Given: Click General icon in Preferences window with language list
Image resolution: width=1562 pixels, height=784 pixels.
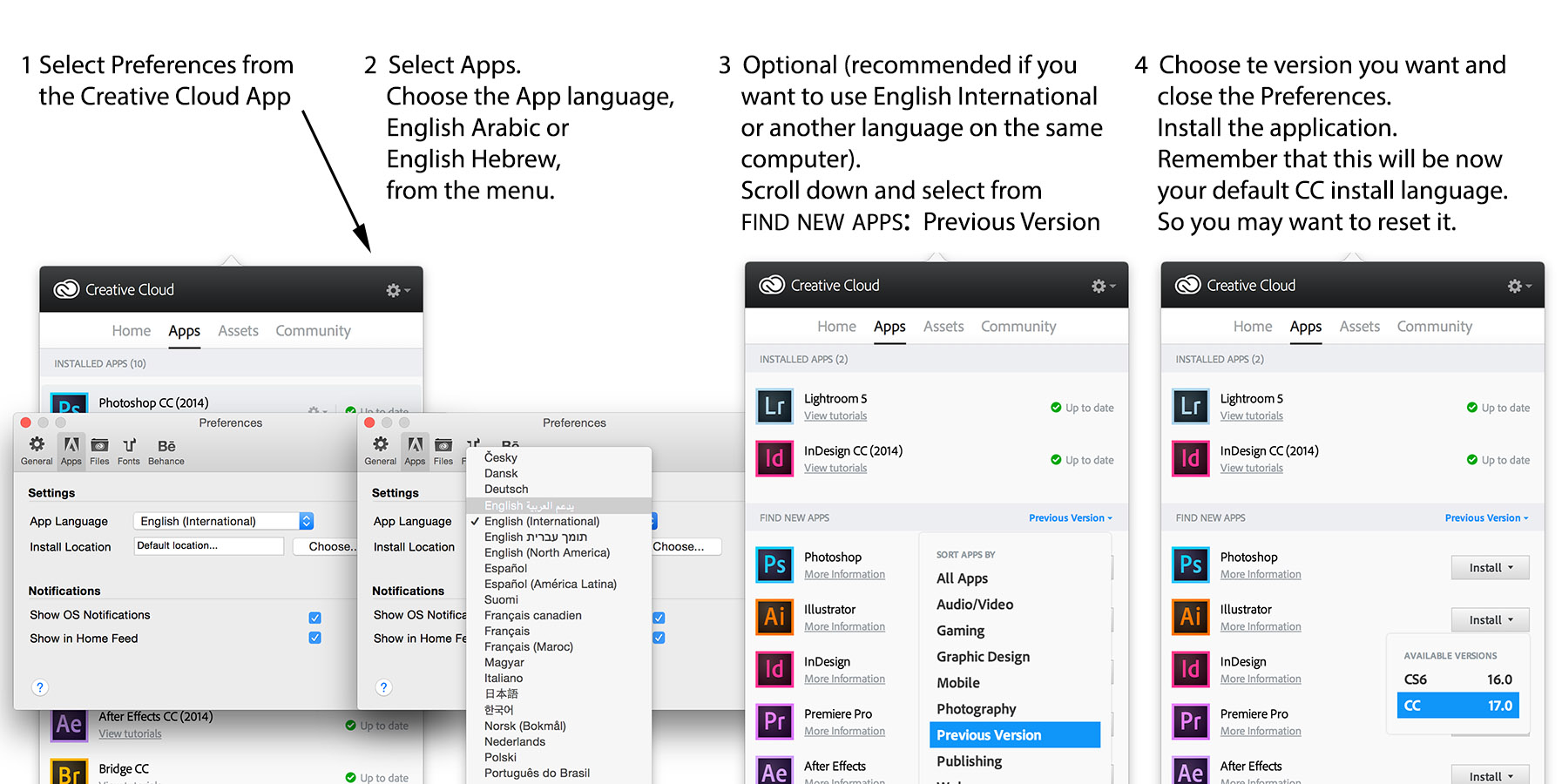Looking at the screenshot, I should click(x=381, y=450).
